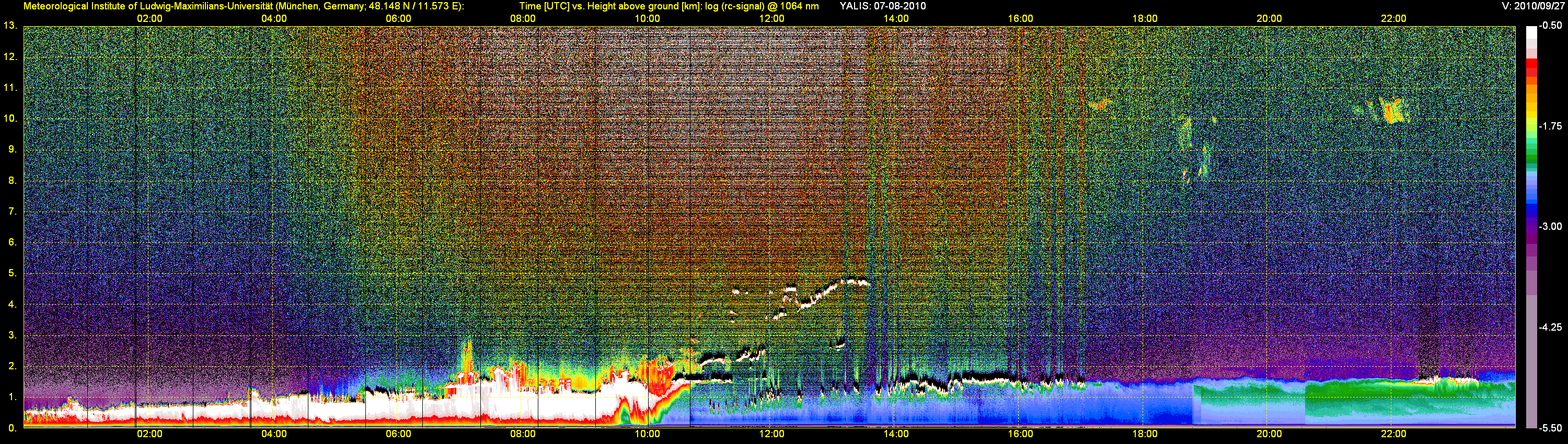Click the -4.25 value on the color scale
The image size is (1568, 444).
coord(1551,327)
